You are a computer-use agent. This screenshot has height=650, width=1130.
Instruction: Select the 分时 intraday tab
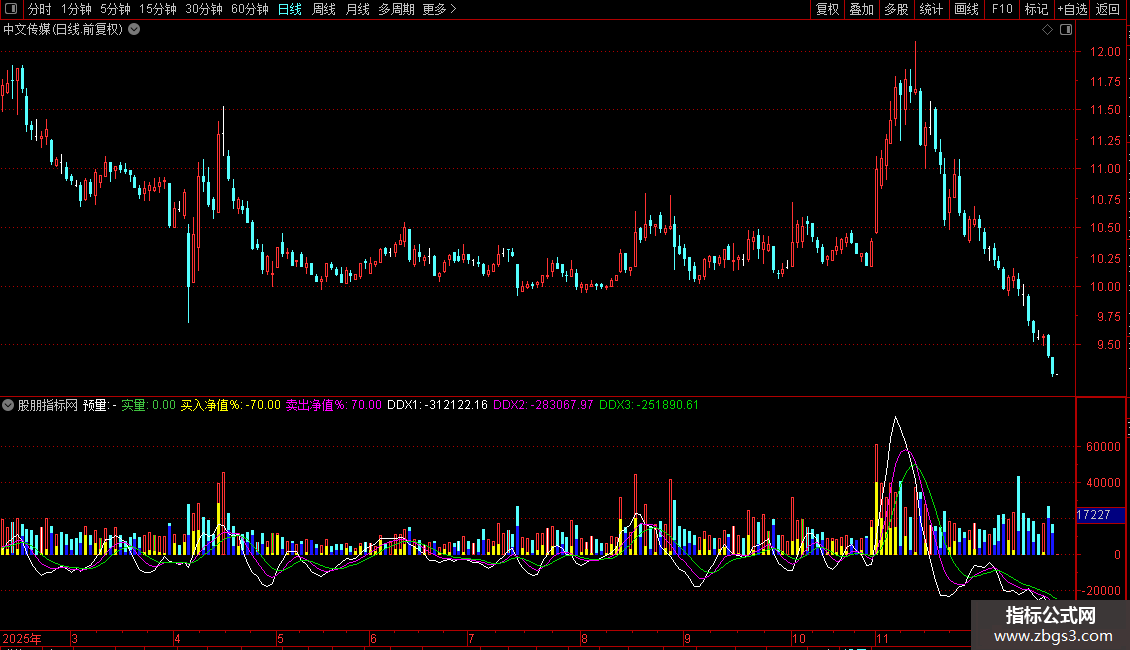coord(39,10)
